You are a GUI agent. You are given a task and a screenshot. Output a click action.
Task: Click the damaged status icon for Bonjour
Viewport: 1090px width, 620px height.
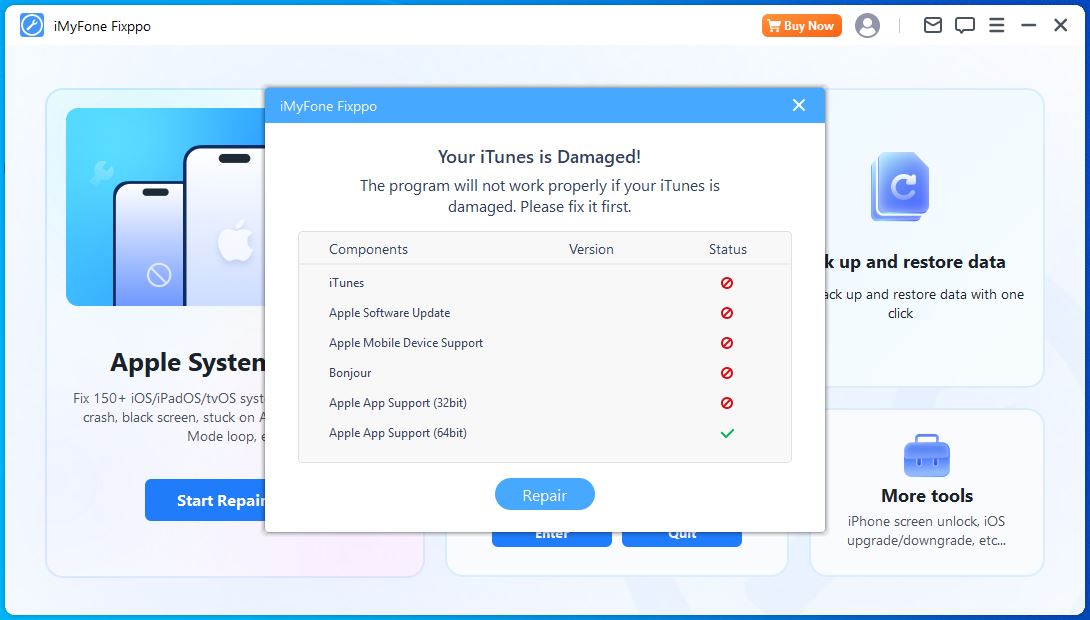point(727,373)
